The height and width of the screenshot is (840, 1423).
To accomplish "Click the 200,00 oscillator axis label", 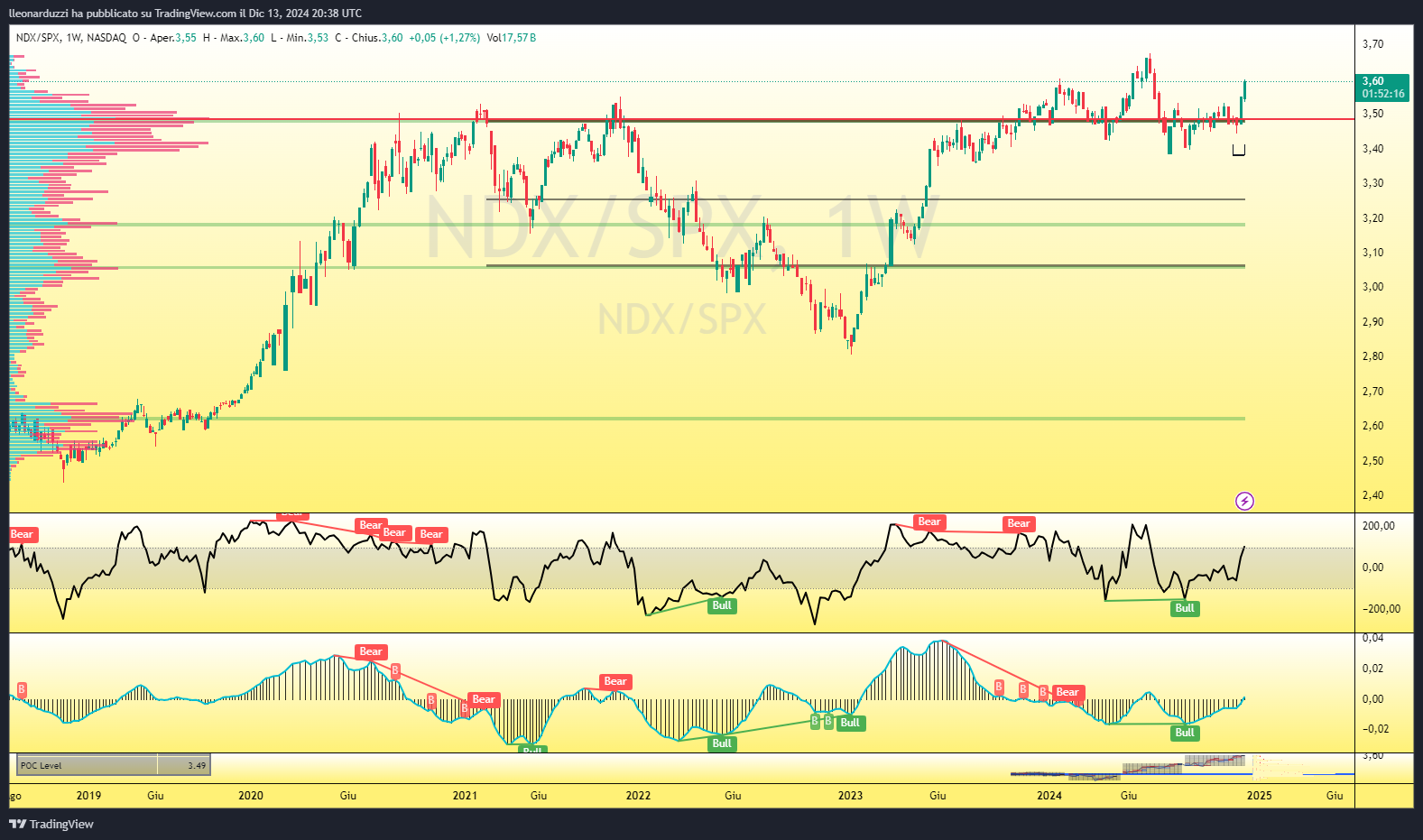I will click(1379, 526).
